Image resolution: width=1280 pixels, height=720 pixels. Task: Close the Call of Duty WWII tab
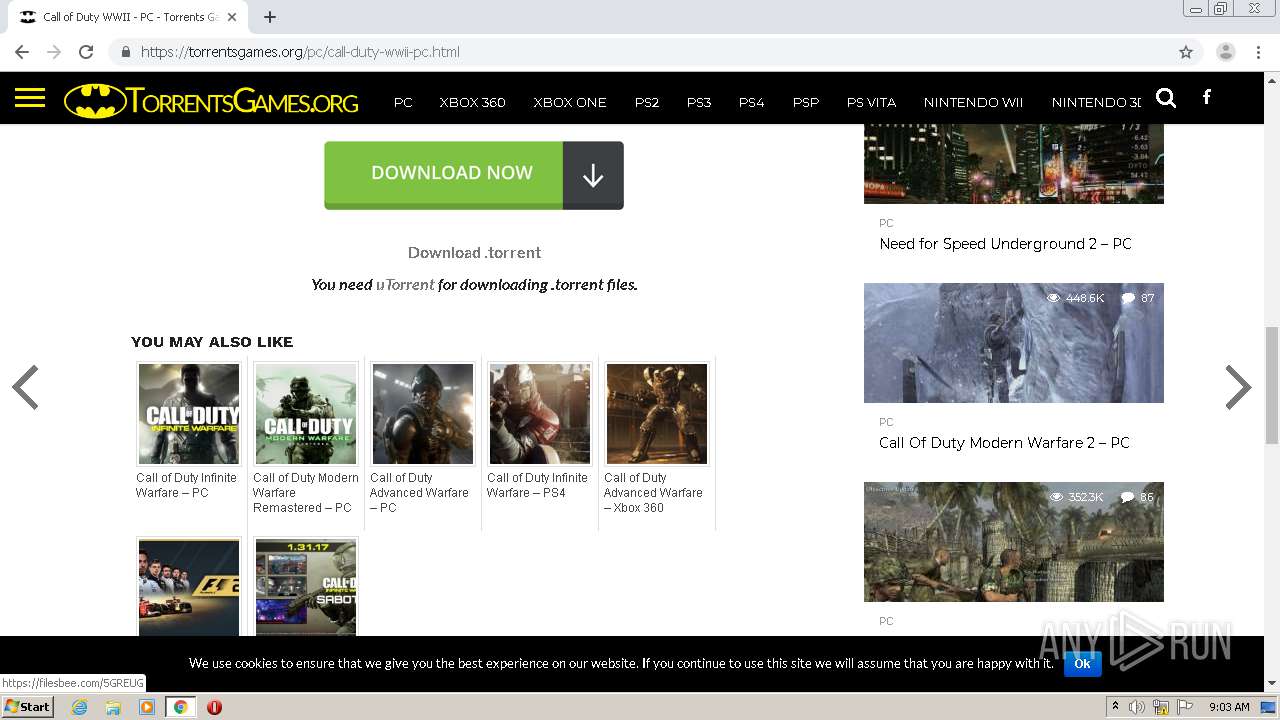pyautogui.click(x=232, y=17)
